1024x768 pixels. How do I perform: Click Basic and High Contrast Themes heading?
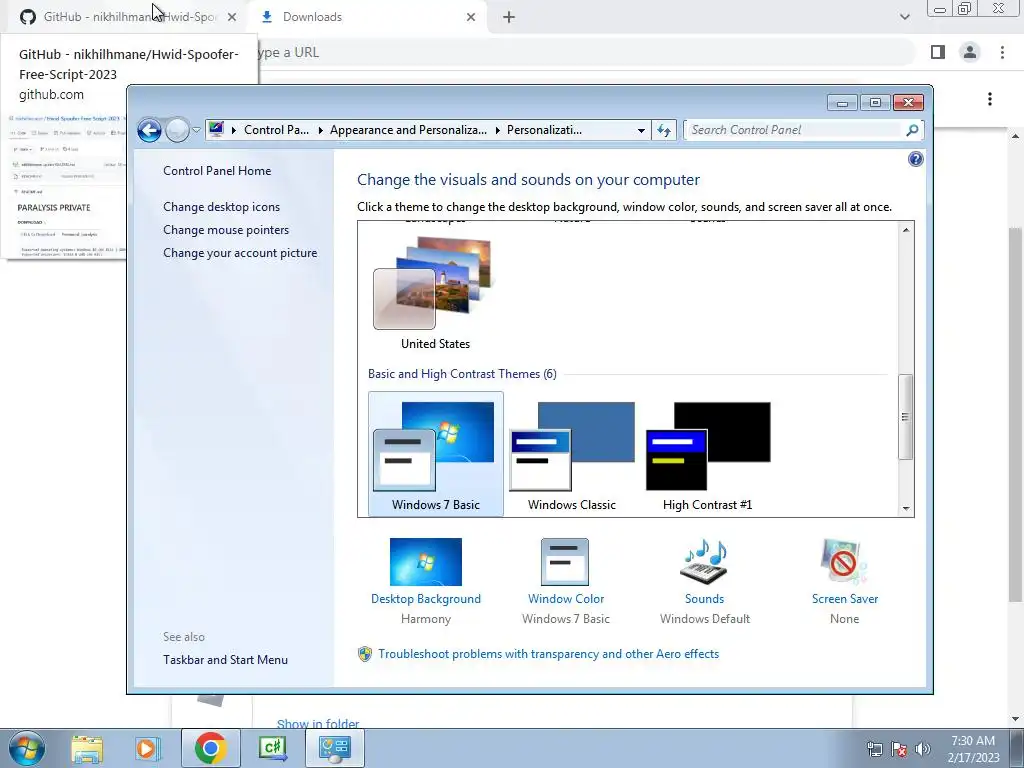point(462,374)
